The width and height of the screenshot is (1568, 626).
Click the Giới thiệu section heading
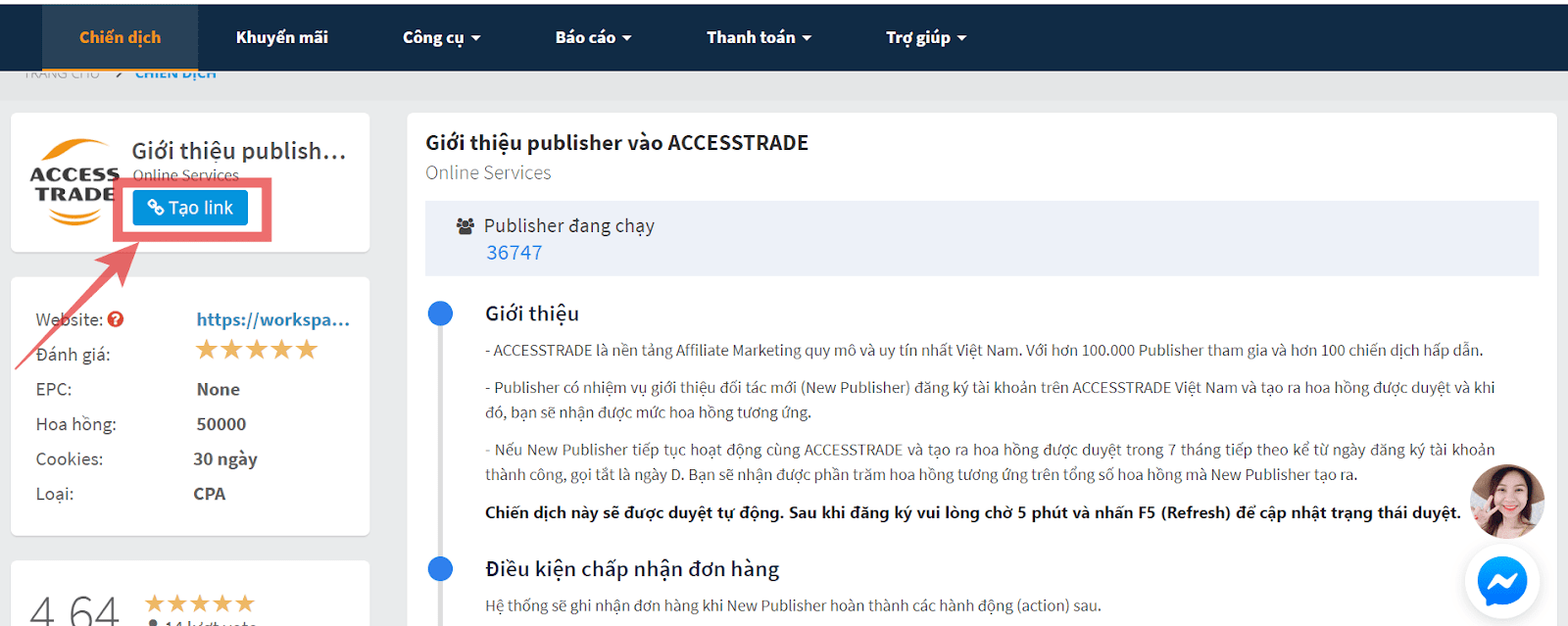point(532,313)
